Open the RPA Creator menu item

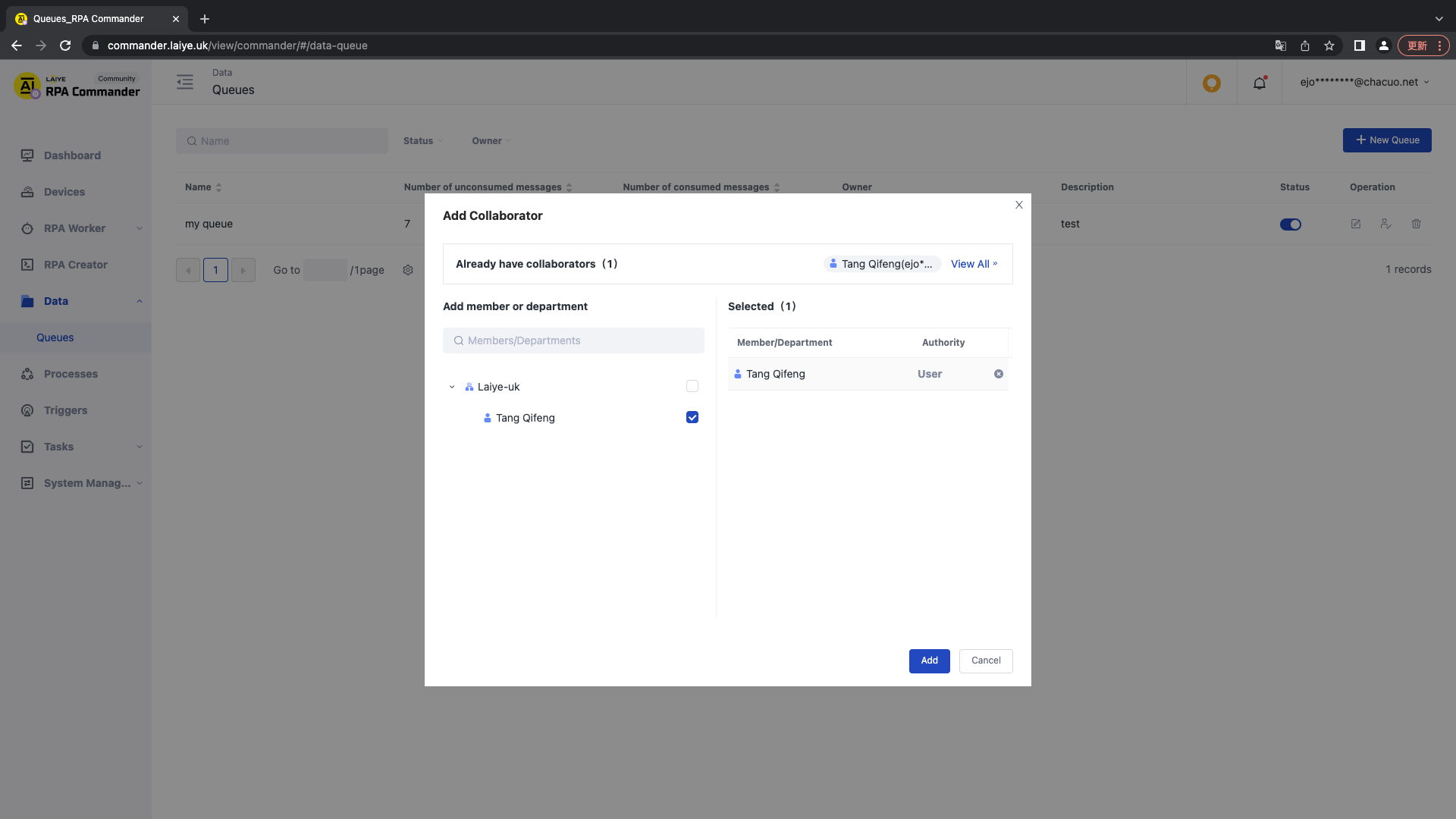click(x=76, y=265)
